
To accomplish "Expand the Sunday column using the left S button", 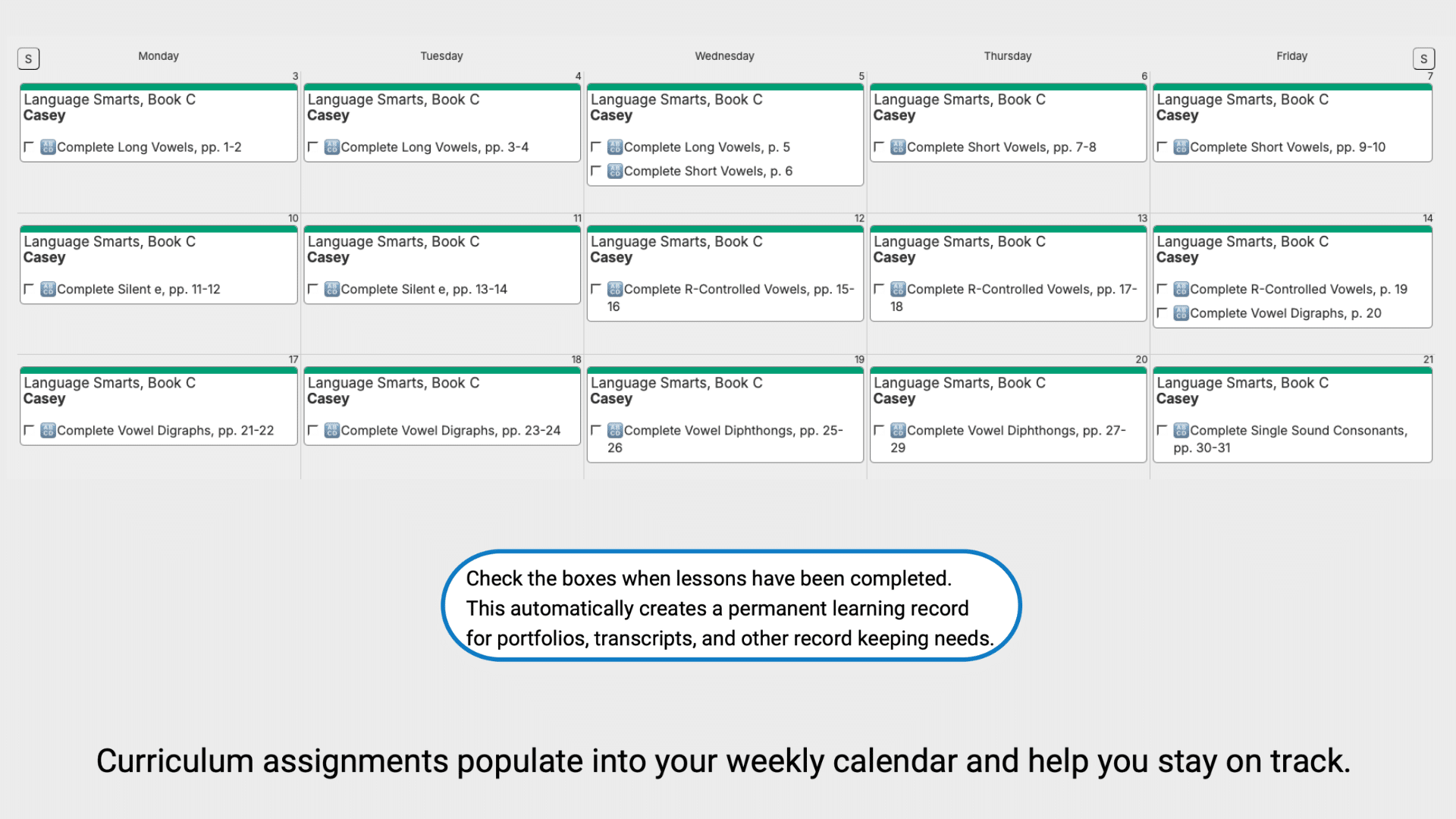I will pos(28,58).
